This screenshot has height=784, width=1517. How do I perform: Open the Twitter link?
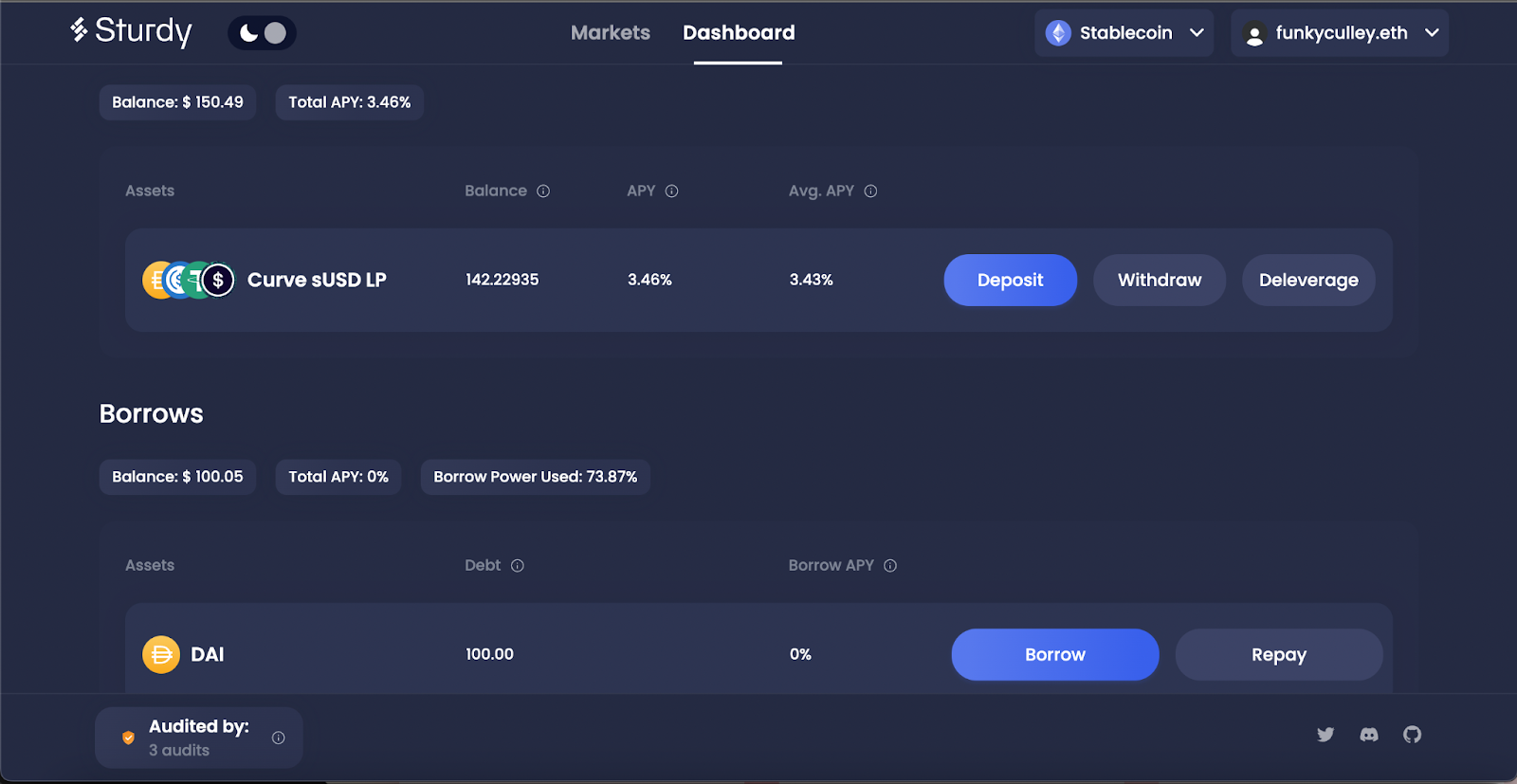coord(1325,735)
